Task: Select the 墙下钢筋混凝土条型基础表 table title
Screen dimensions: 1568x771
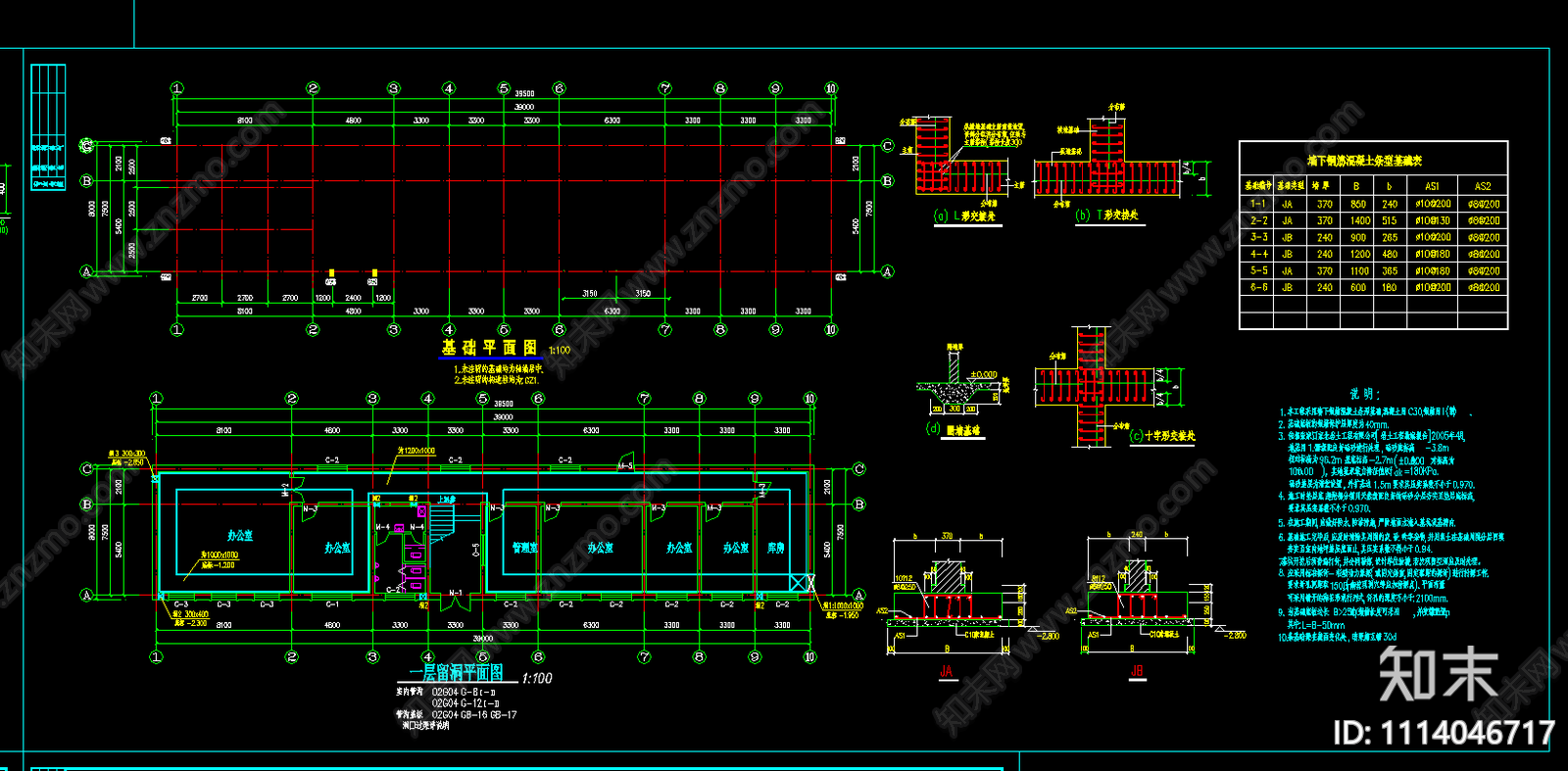Action: pos(1364,161)
